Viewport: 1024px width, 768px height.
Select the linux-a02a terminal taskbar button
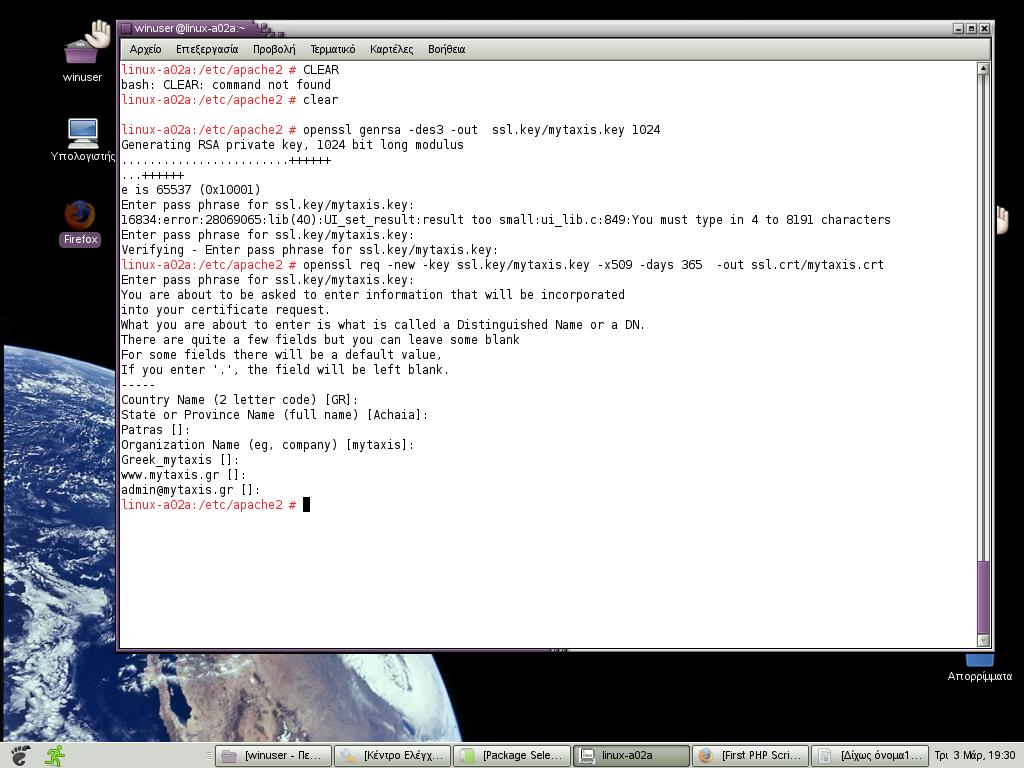click(632, 756)
